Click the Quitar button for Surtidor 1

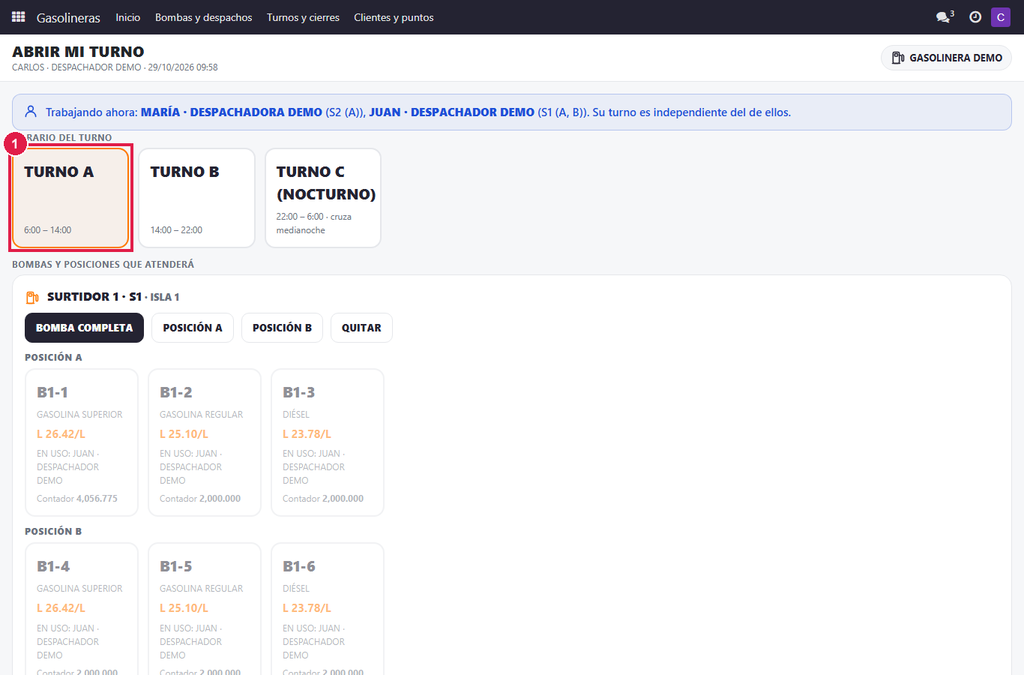(x=361, y=328)
